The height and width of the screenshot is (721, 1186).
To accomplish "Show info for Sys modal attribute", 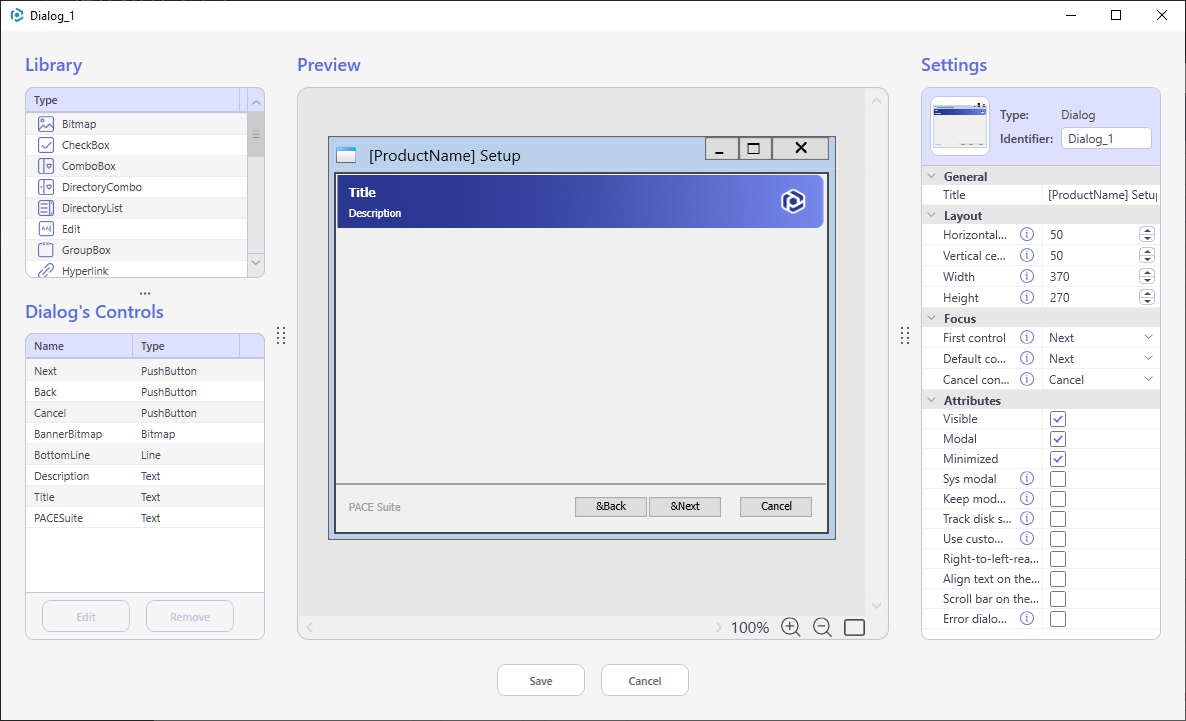I will click(1026, 478).
